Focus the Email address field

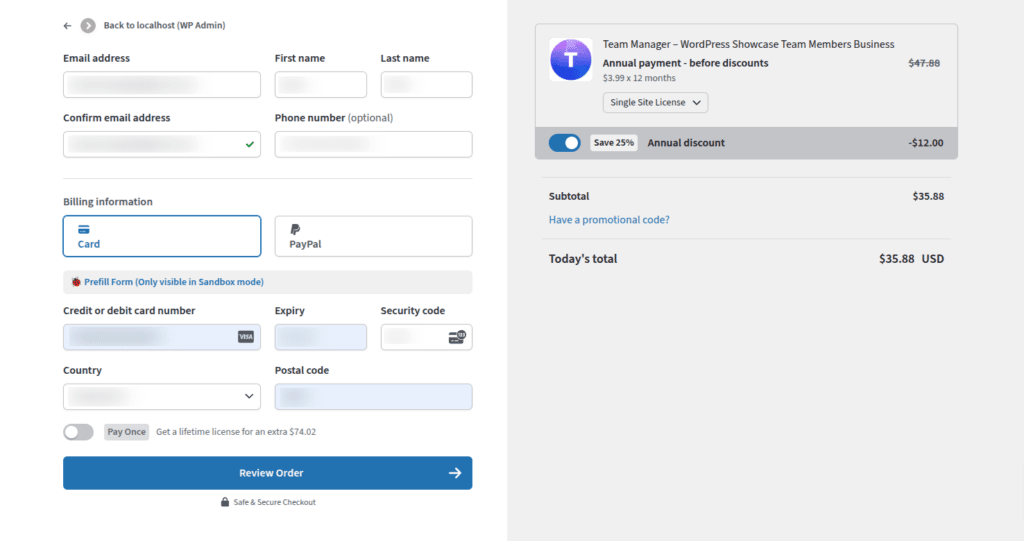coord(162,85)
